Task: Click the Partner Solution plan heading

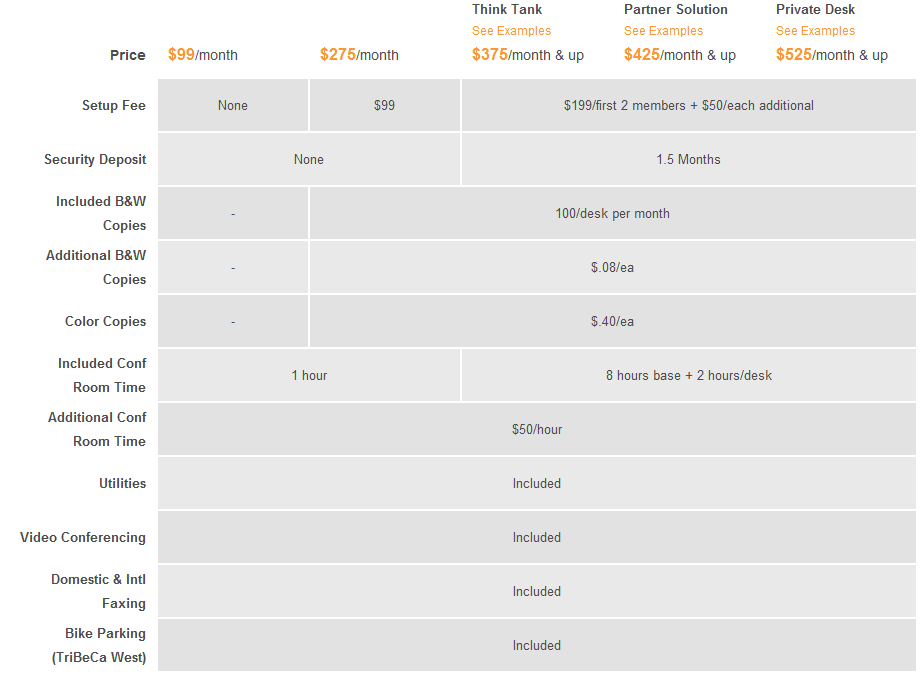Action: click(675, 9)
